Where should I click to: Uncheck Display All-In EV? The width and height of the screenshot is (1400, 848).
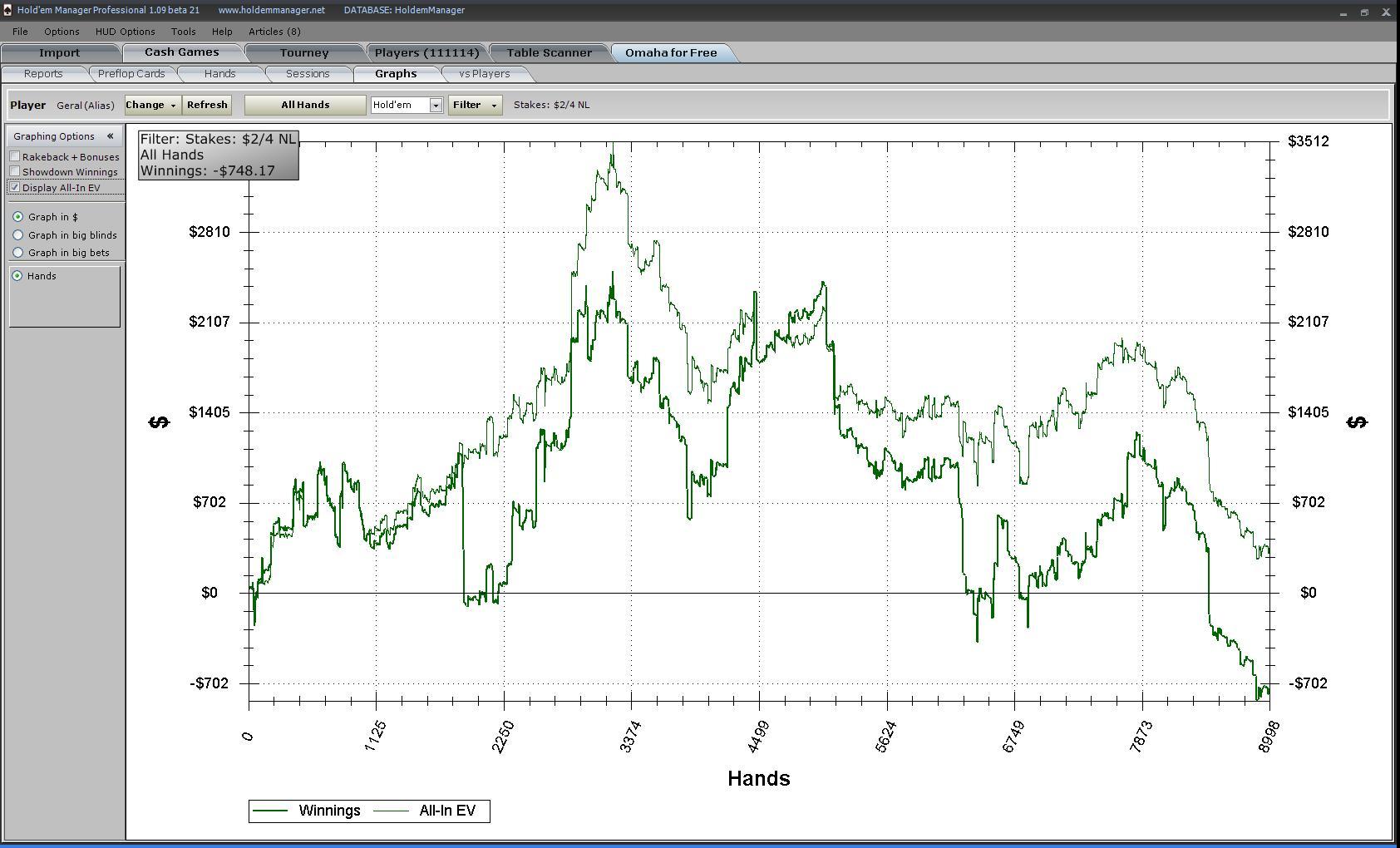15,187
